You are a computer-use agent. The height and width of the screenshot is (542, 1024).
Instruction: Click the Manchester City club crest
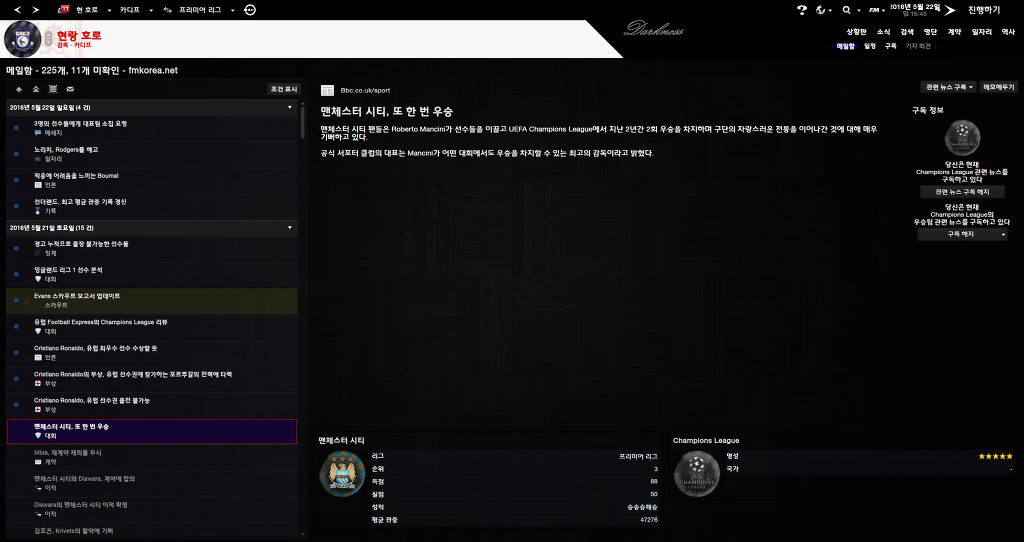(x=341, y=473)
